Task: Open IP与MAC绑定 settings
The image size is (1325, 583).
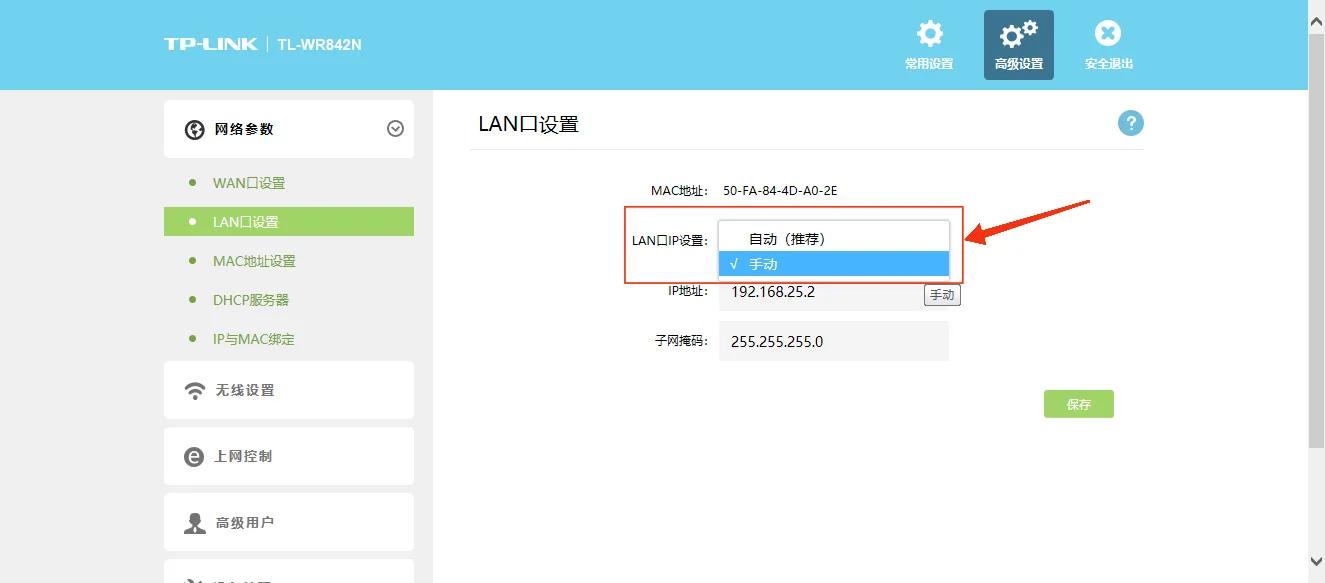Action: coord(254,339)
